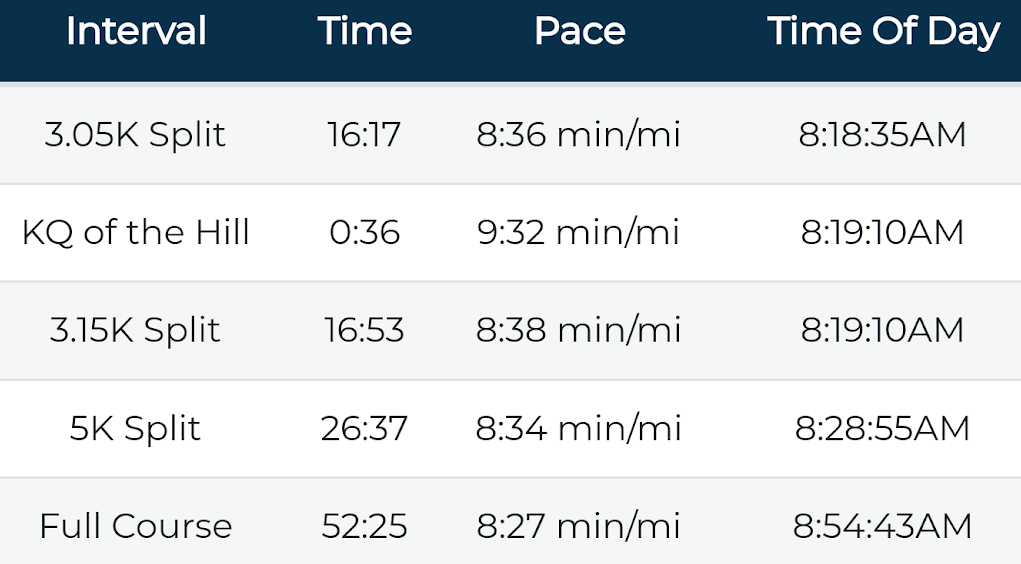Image resolution: width=1021 pixels, height=564 pixels.
Task: Click the Time column header
Action: tap(365, 32)
